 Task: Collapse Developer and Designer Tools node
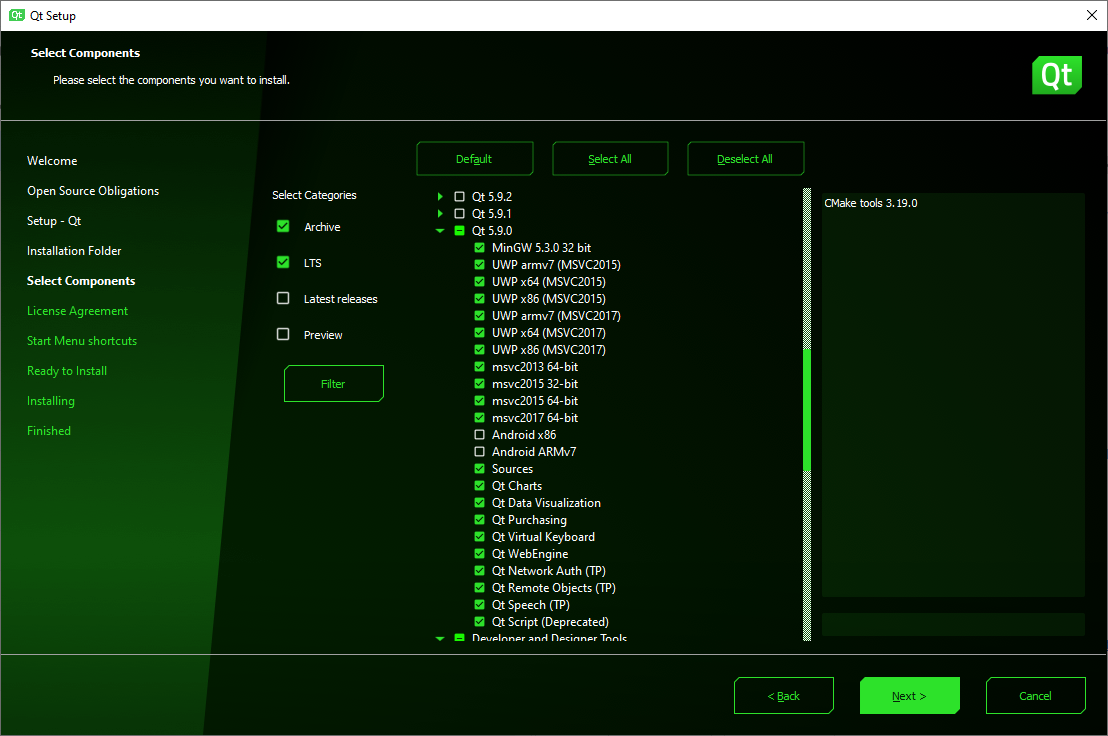point(440,638)
